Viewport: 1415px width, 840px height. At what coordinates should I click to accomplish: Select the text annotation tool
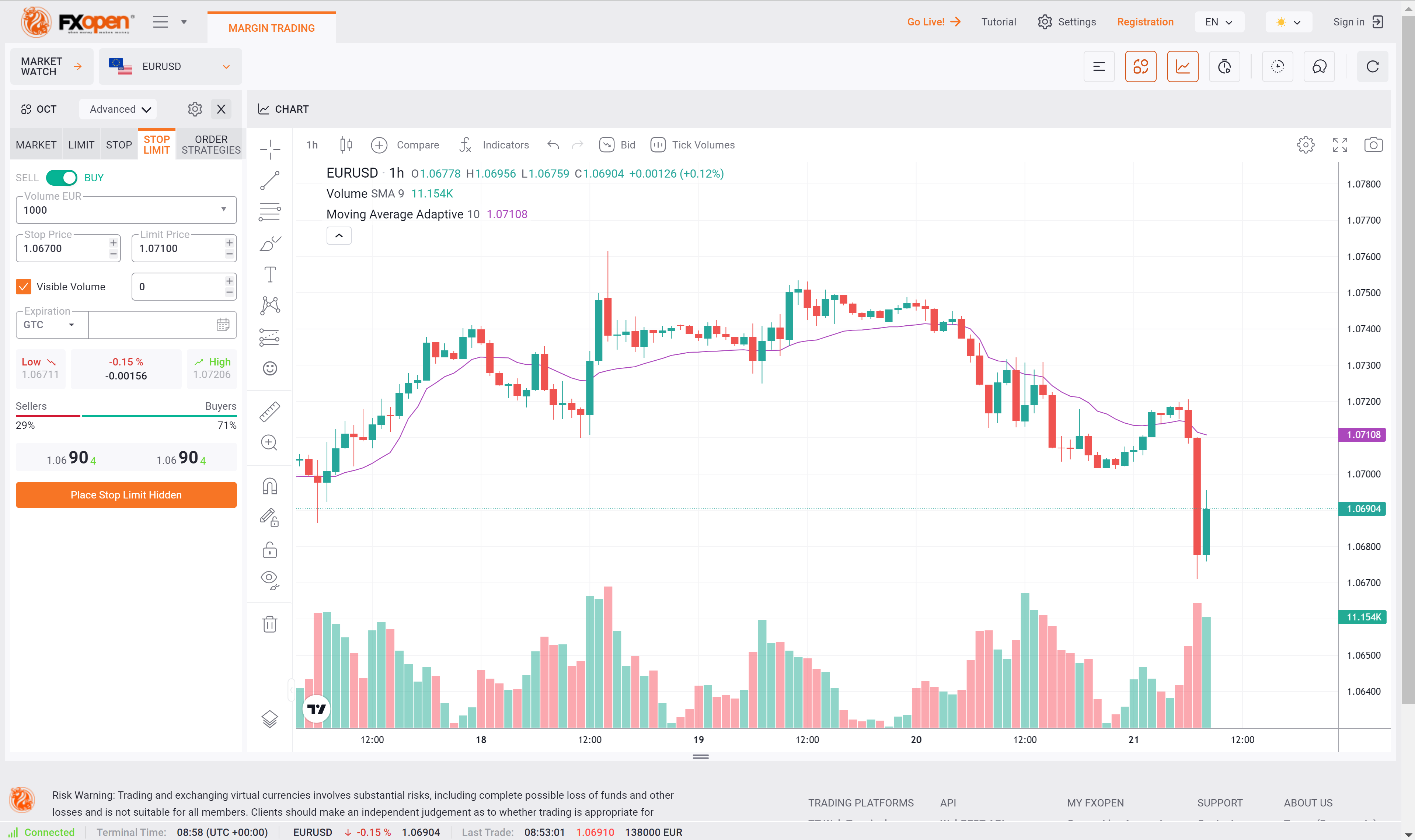pyautogui.click(x=270, y=274)
